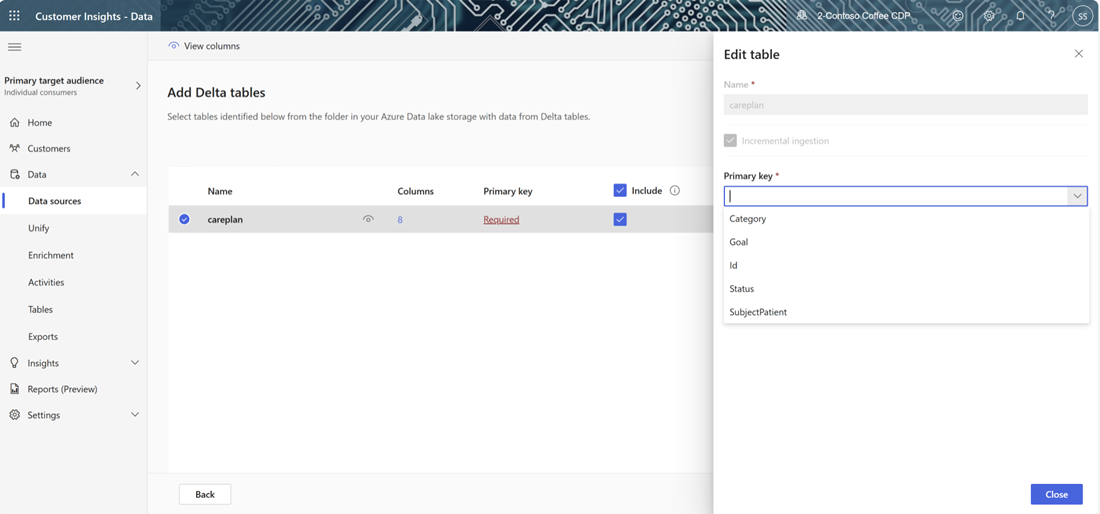Click the 8 columns link
Viewport: 1100px width, 514px height.
(400, 219)
